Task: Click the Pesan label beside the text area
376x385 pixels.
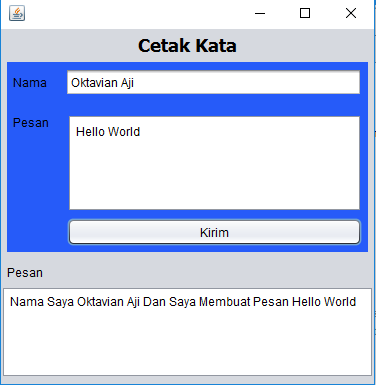Action: click(31, 123)
